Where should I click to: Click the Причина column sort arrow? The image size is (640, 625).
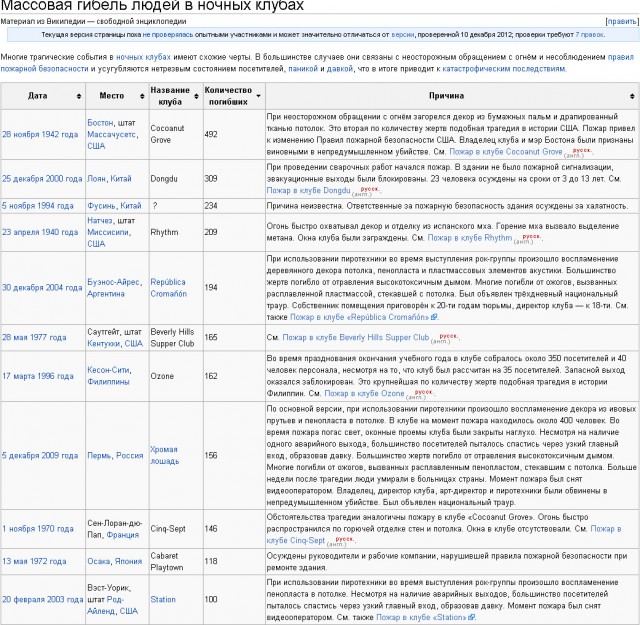pos(630,96)
